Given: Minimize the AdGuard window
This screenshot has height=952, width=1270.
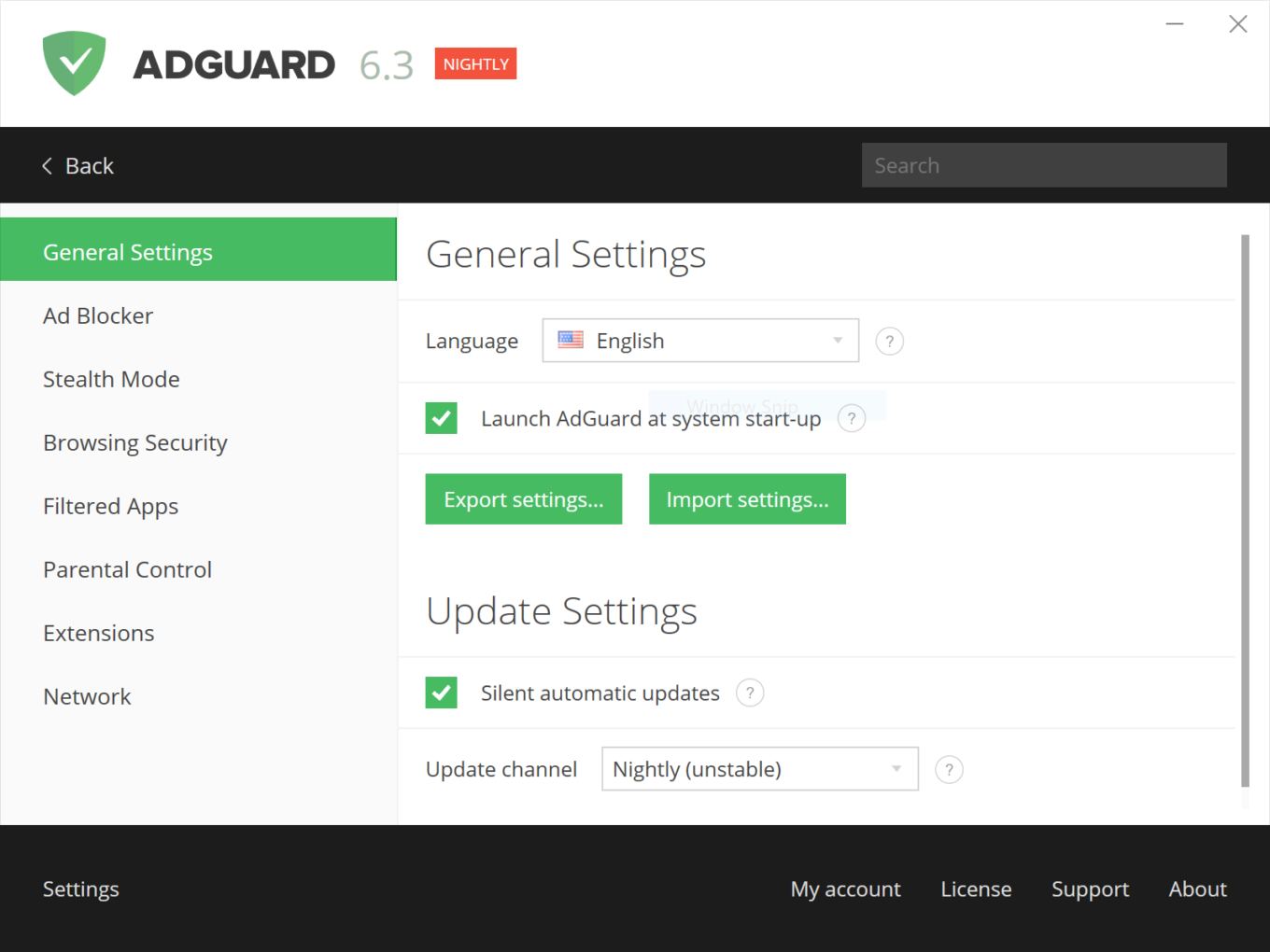Looking at the screenshot, I should coord(1175,23).
